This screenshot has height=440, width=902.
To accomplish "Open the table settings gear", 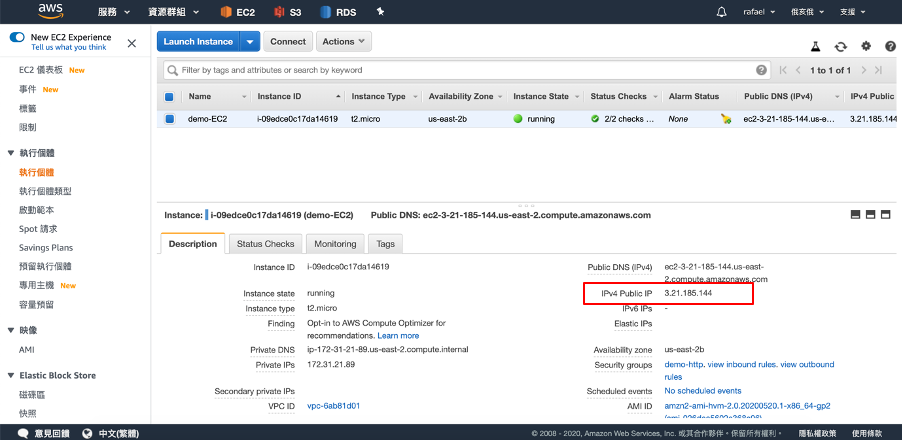I will click(866, 46).
